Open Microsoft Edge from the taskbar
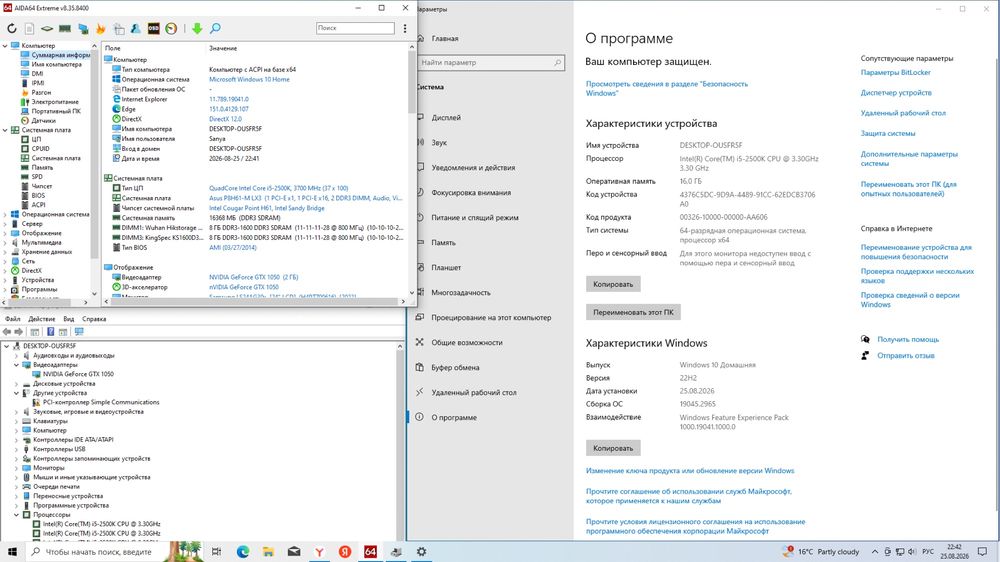 243,552
